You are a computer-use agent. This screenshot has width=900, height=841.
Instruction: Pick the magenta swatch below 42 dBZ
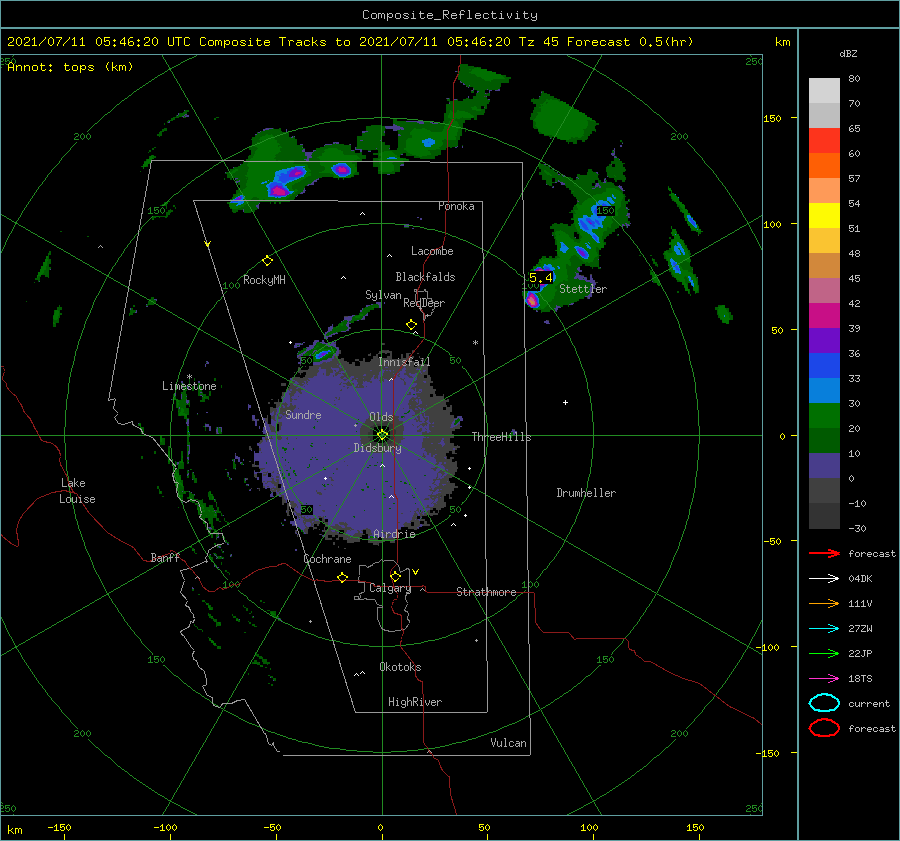point(824,316)
